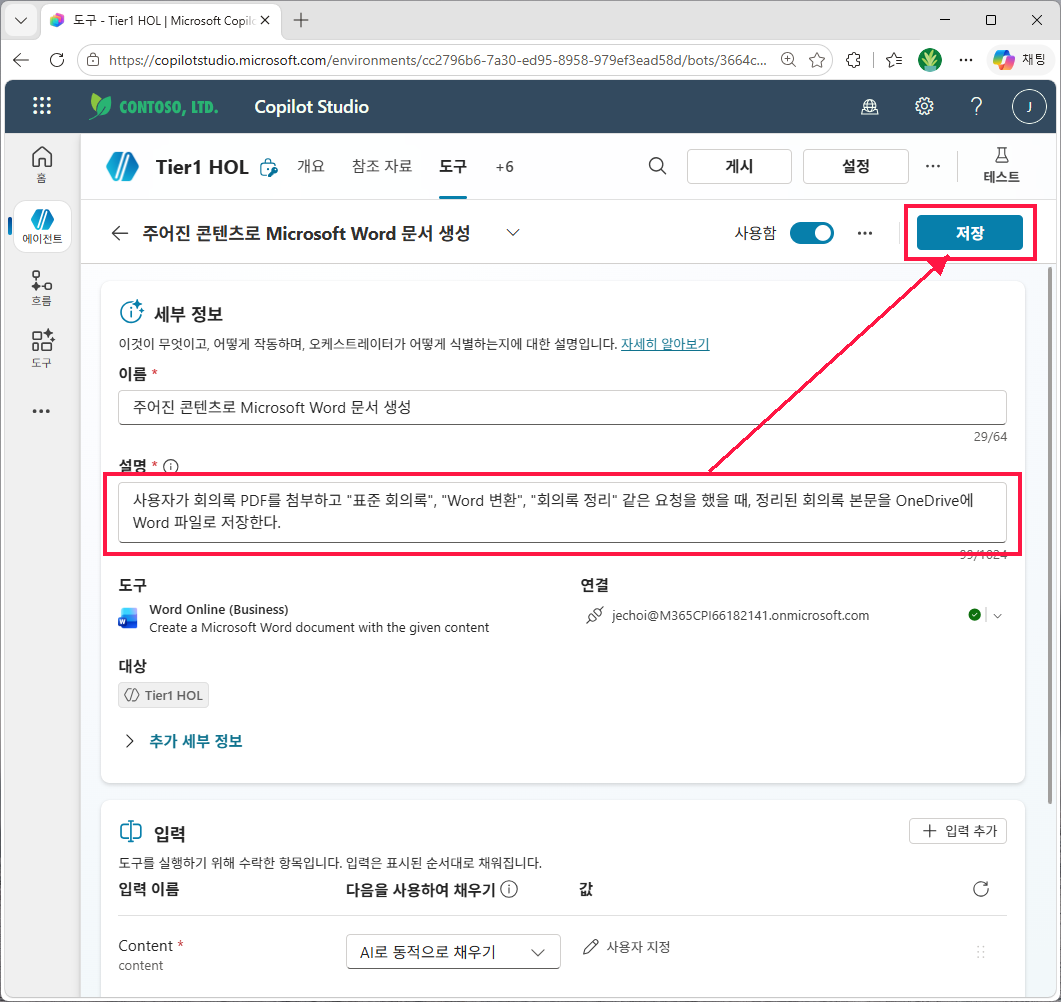Viewport: 1061px width, 1002px height.
Task: Open a new browser tab
Action: coord(300,20)
